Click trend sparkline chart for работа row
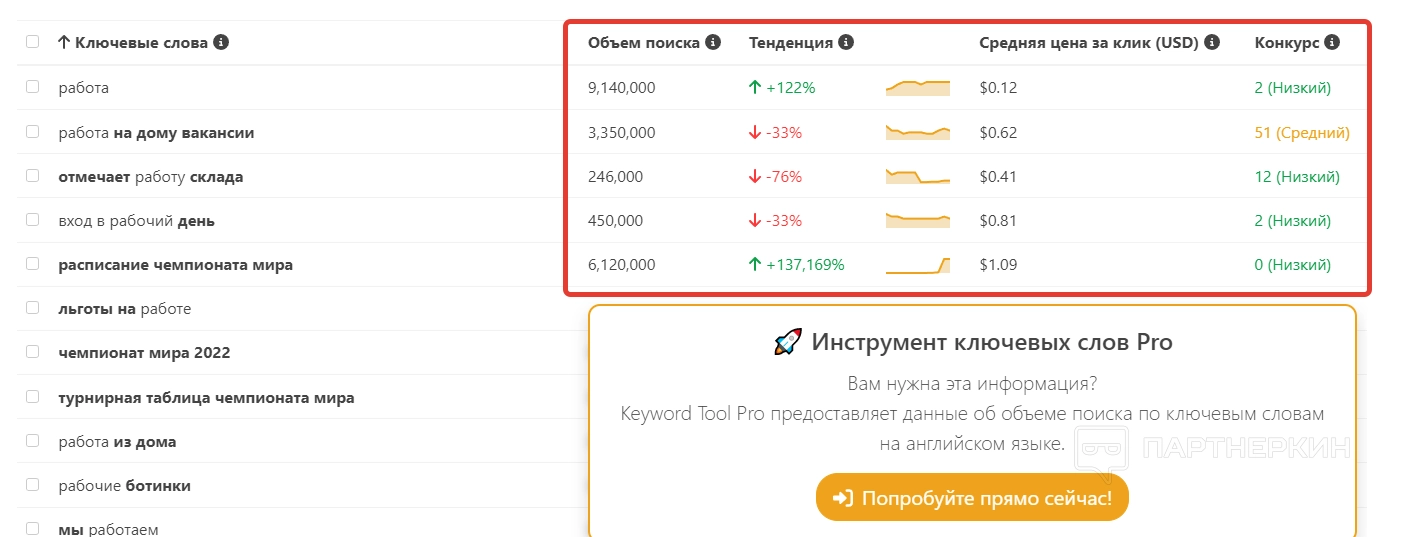1402x537 pixels. [x=917, y=88]
